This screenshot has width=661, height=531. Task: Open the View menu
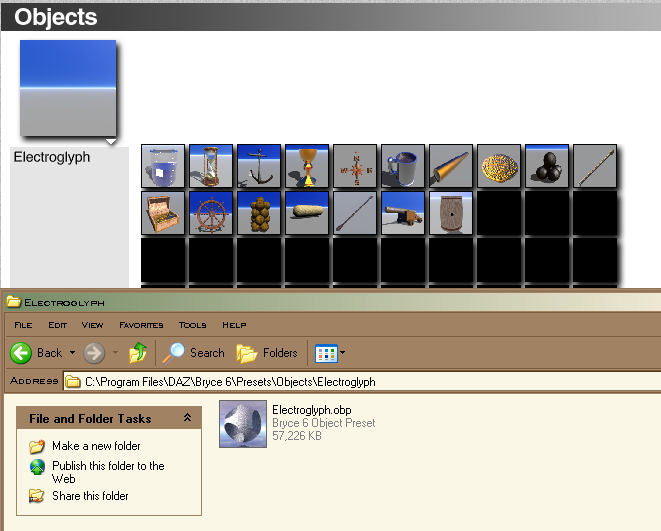92,325
